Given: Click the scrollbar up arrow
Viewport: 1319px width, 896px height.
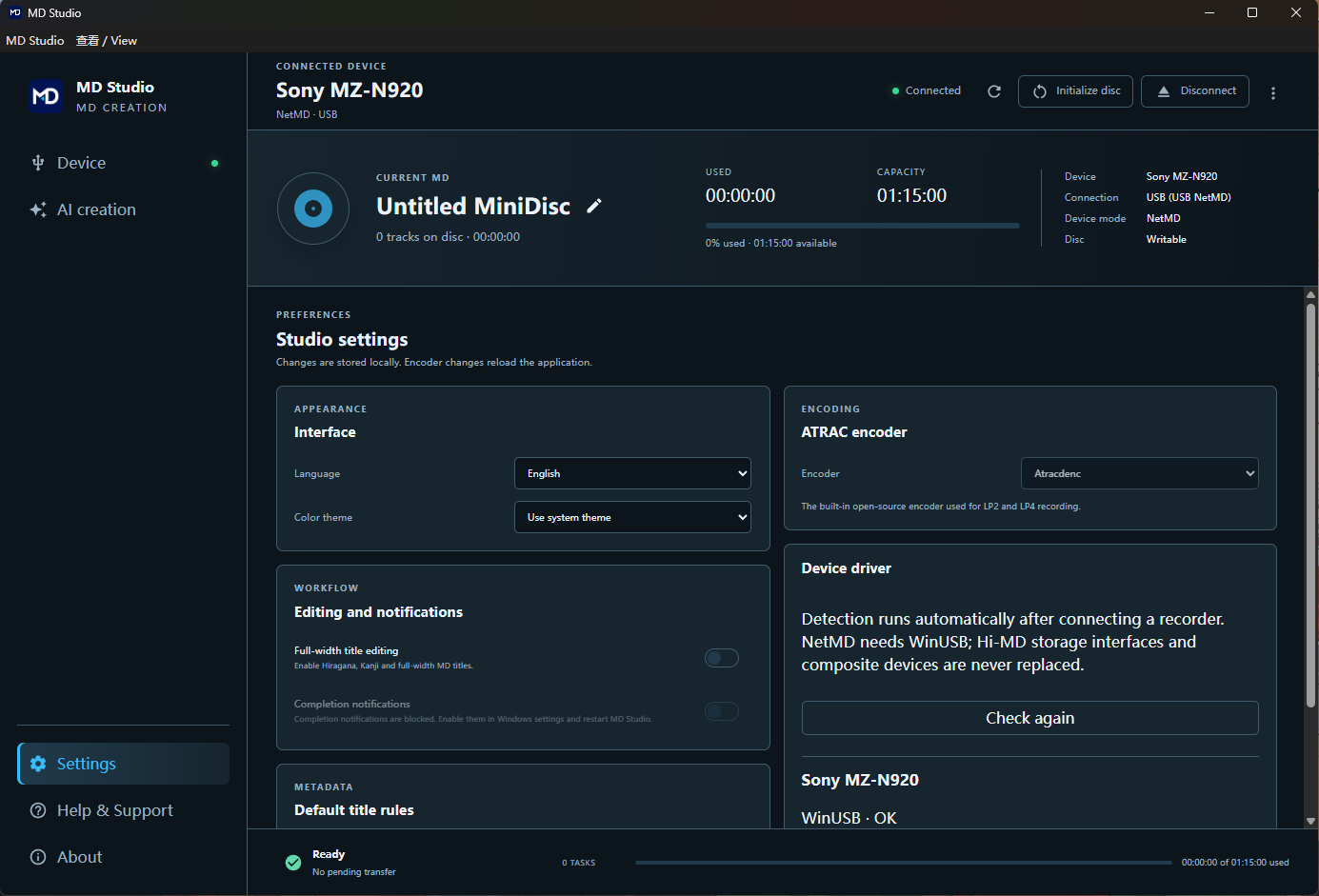Looking at the screenshot, I should (x=1311, y=295).
